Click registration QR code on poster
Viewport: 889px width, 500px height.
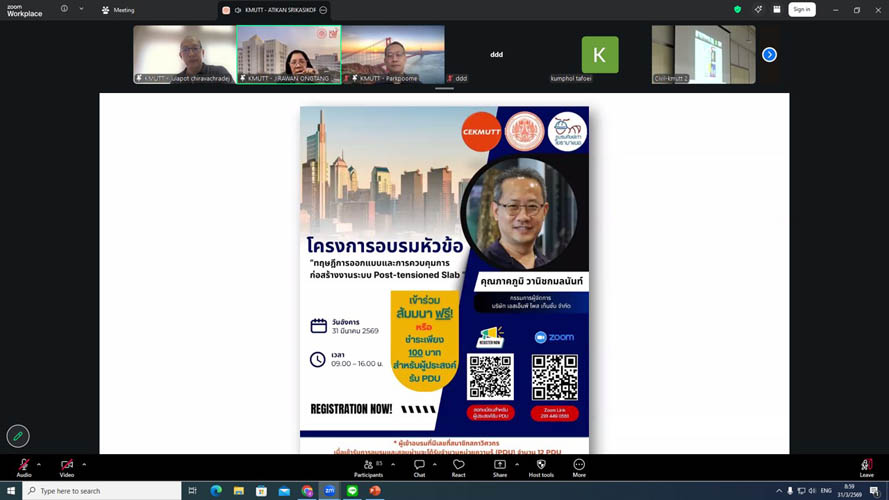tap(490, 377)
